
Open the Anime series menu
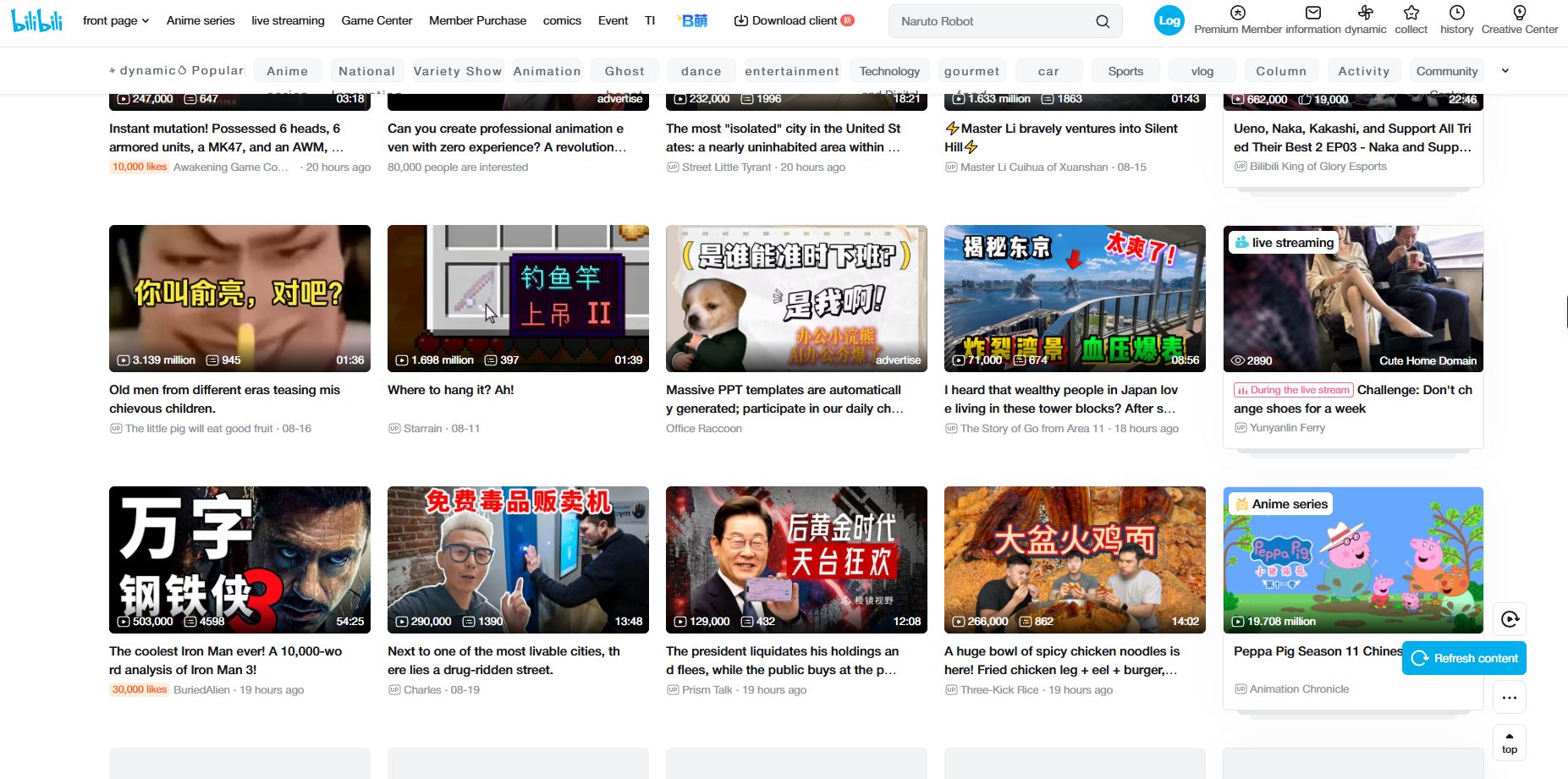201,20
